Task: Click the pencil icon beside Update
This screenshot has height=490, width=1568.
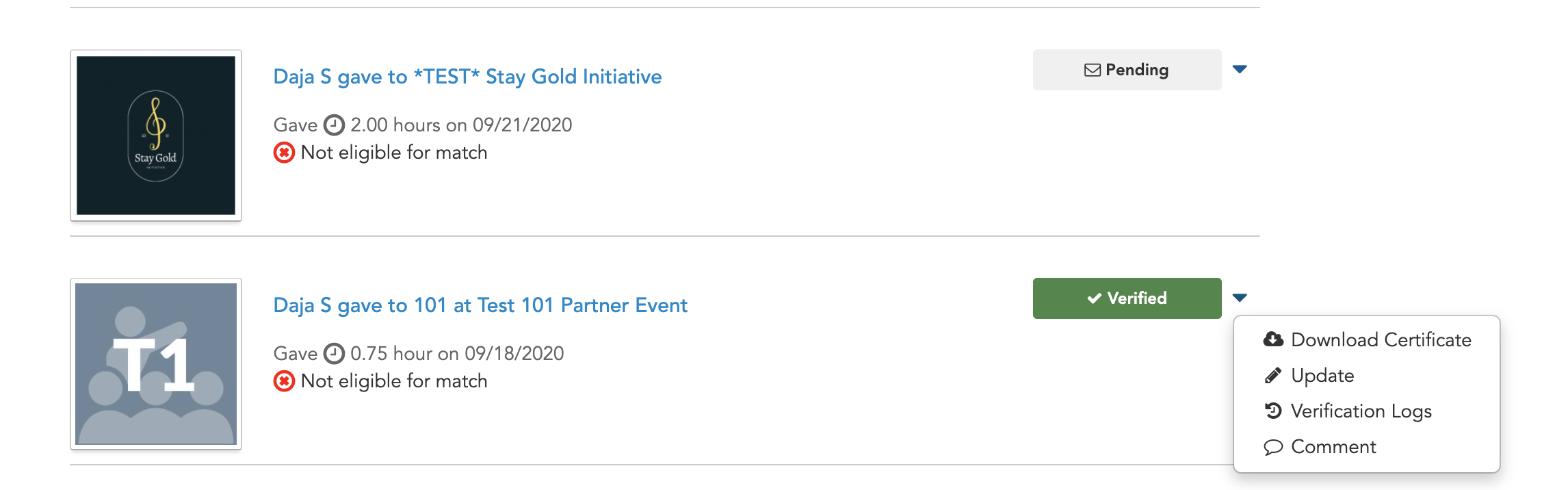Action: [1273, 375]
